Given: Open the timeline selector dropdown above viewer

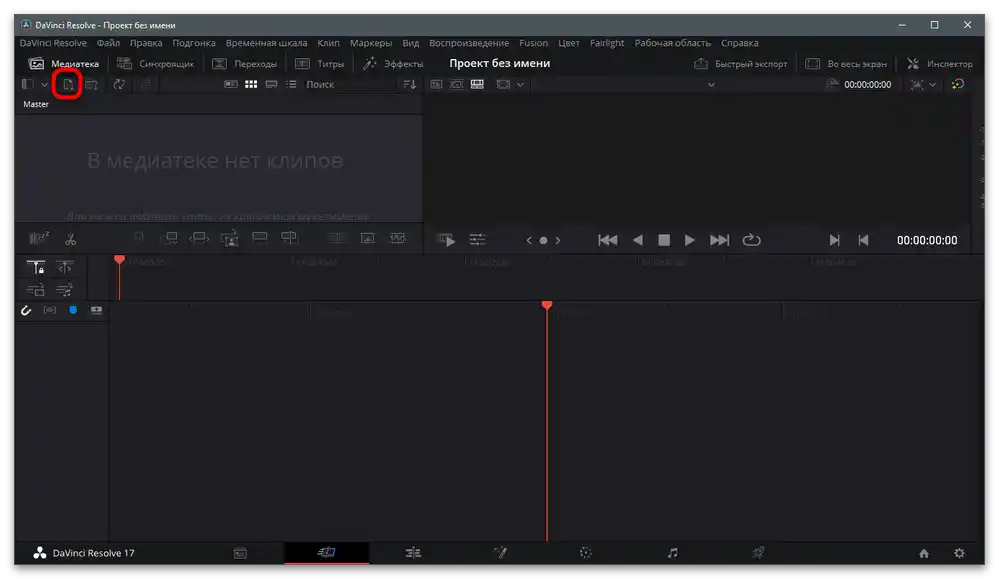Looking at the screenshot, I should pos(711,84).
